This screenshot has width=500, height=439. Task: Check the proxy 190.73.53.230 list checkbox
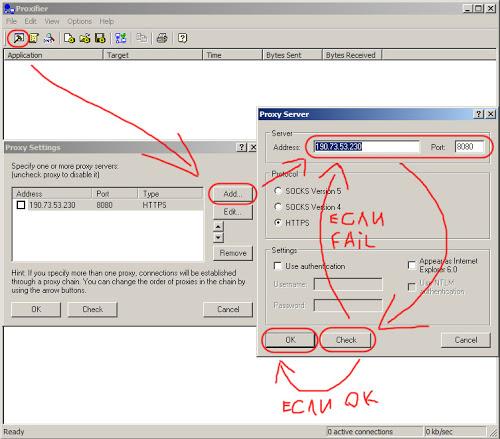click(21, 205)
